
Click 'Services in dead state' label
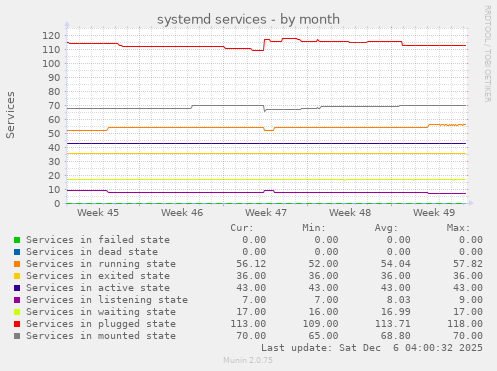point(92,252)
